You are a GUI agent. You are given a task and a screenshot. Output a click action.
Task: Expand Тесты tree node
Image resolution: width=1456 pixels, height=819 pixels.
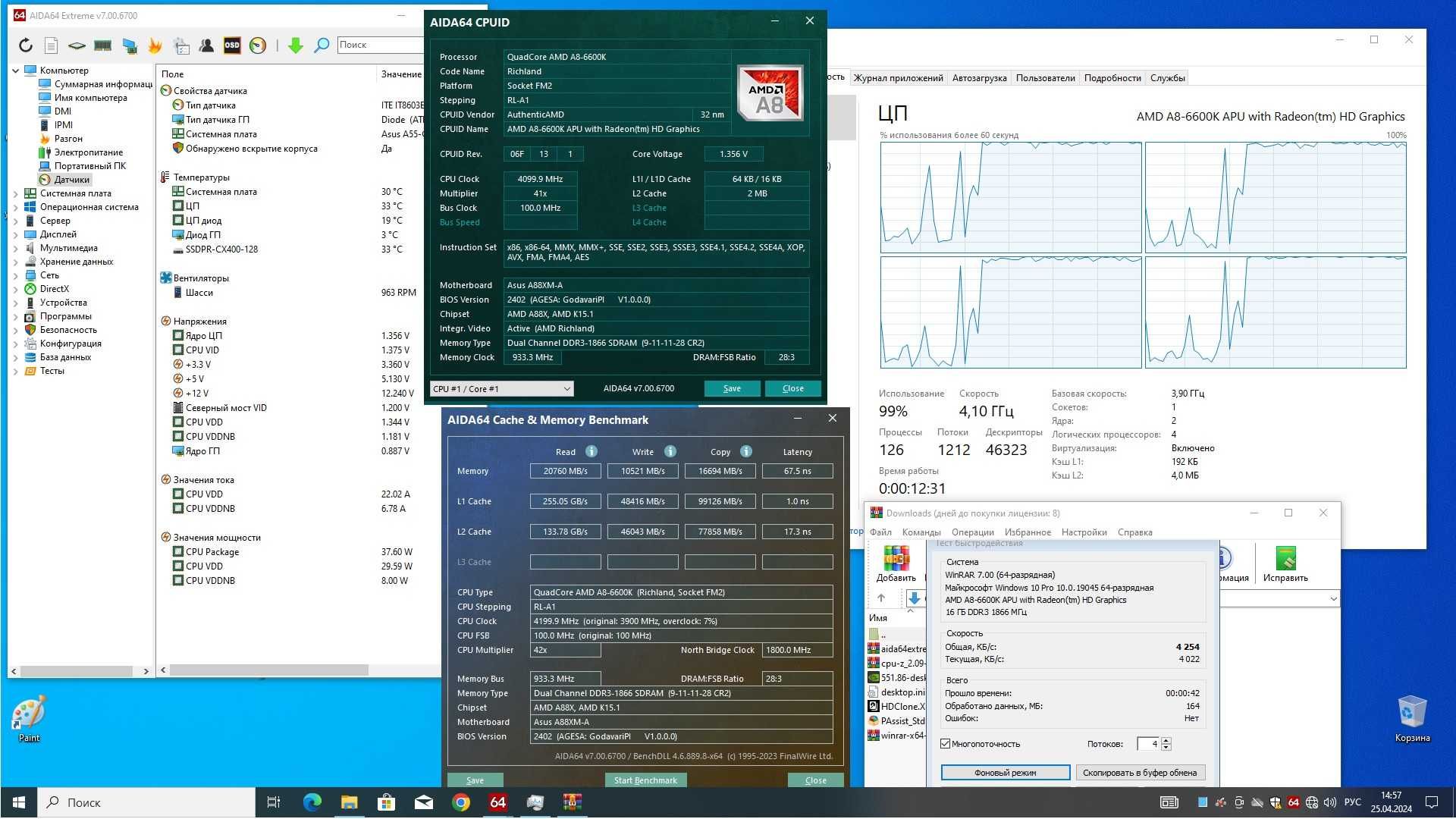point(15,371)
